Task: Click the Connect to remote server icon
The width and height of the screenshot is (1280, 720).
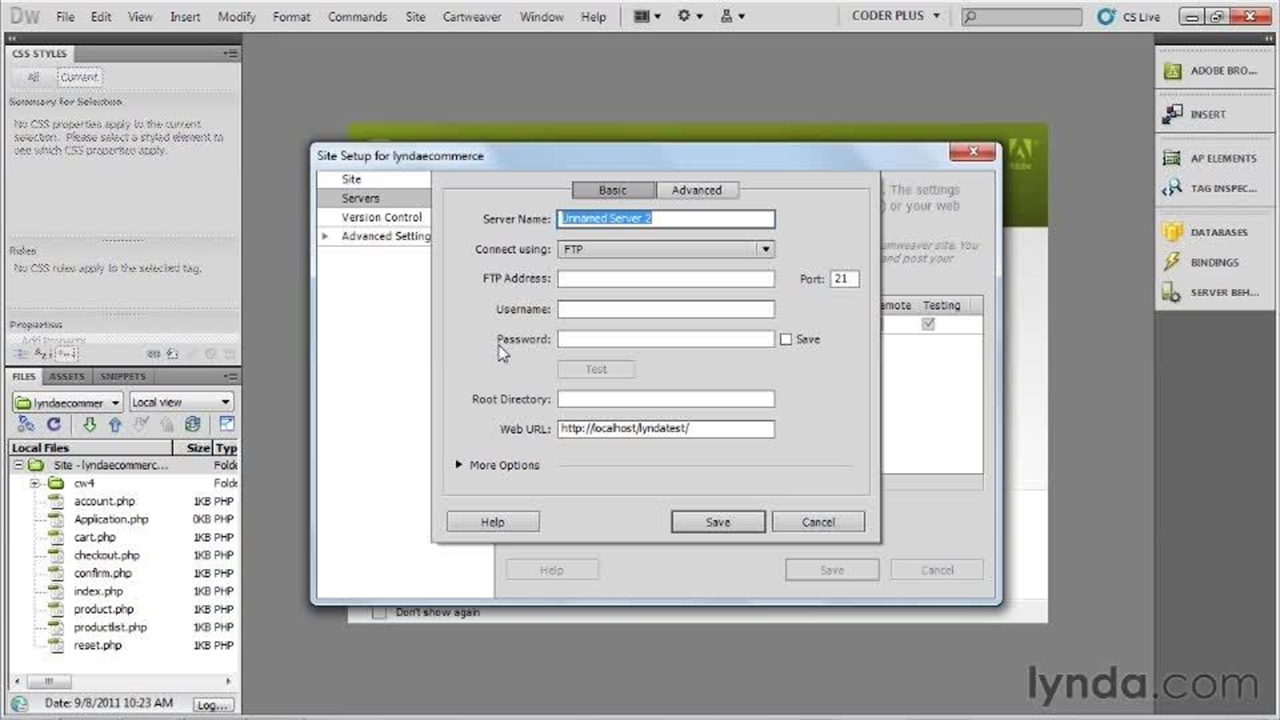Action: [26, 425]
